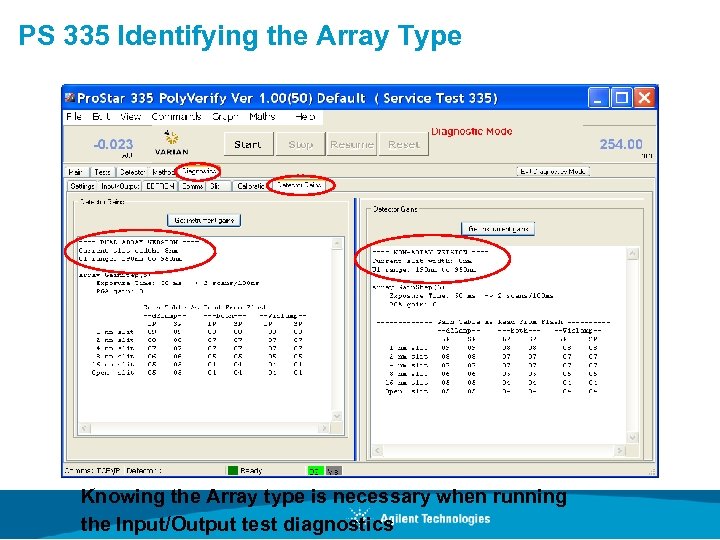This screenshot has height=540, width=720.
Task: Select the Detector Gains sub-tab
Action: [x=300, y=185]
